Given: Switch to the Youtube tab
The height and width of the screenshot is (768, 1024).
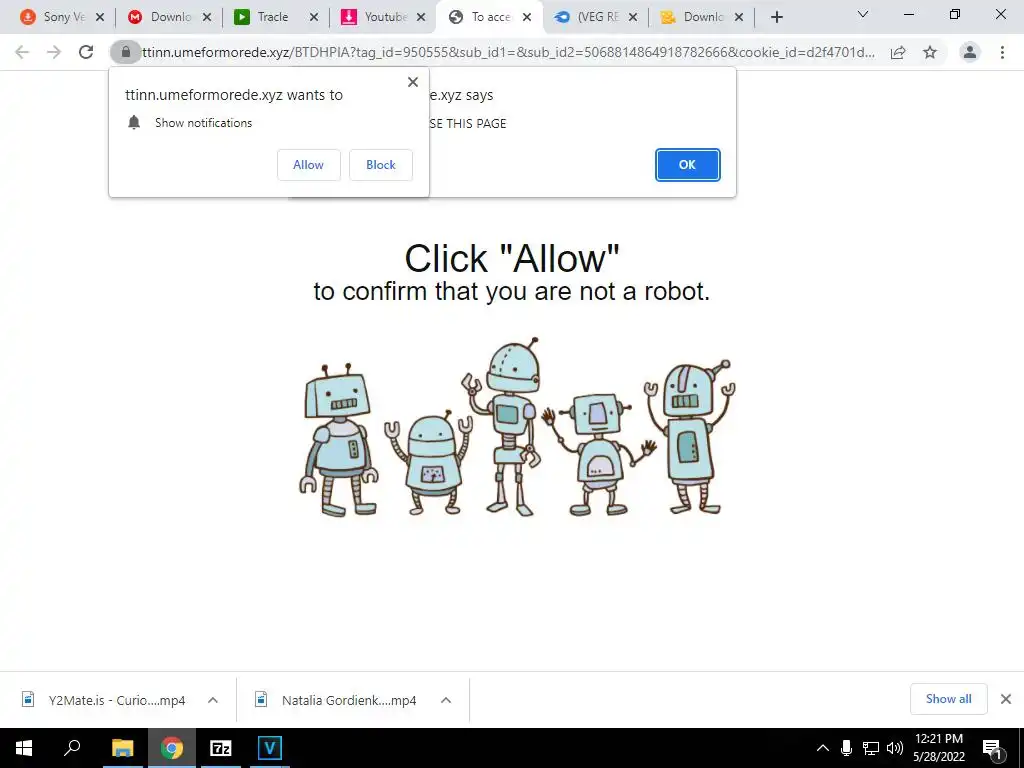Looking at the screenshot, I should [x=384, y=17].
